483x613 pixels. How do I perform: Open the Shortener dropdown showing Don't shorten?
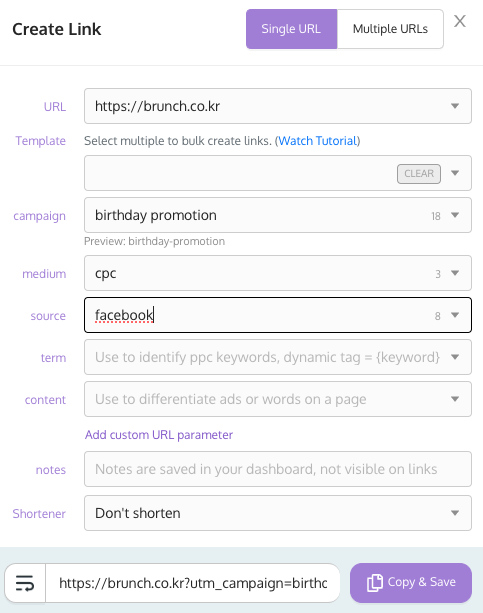(x=278, y=513)
